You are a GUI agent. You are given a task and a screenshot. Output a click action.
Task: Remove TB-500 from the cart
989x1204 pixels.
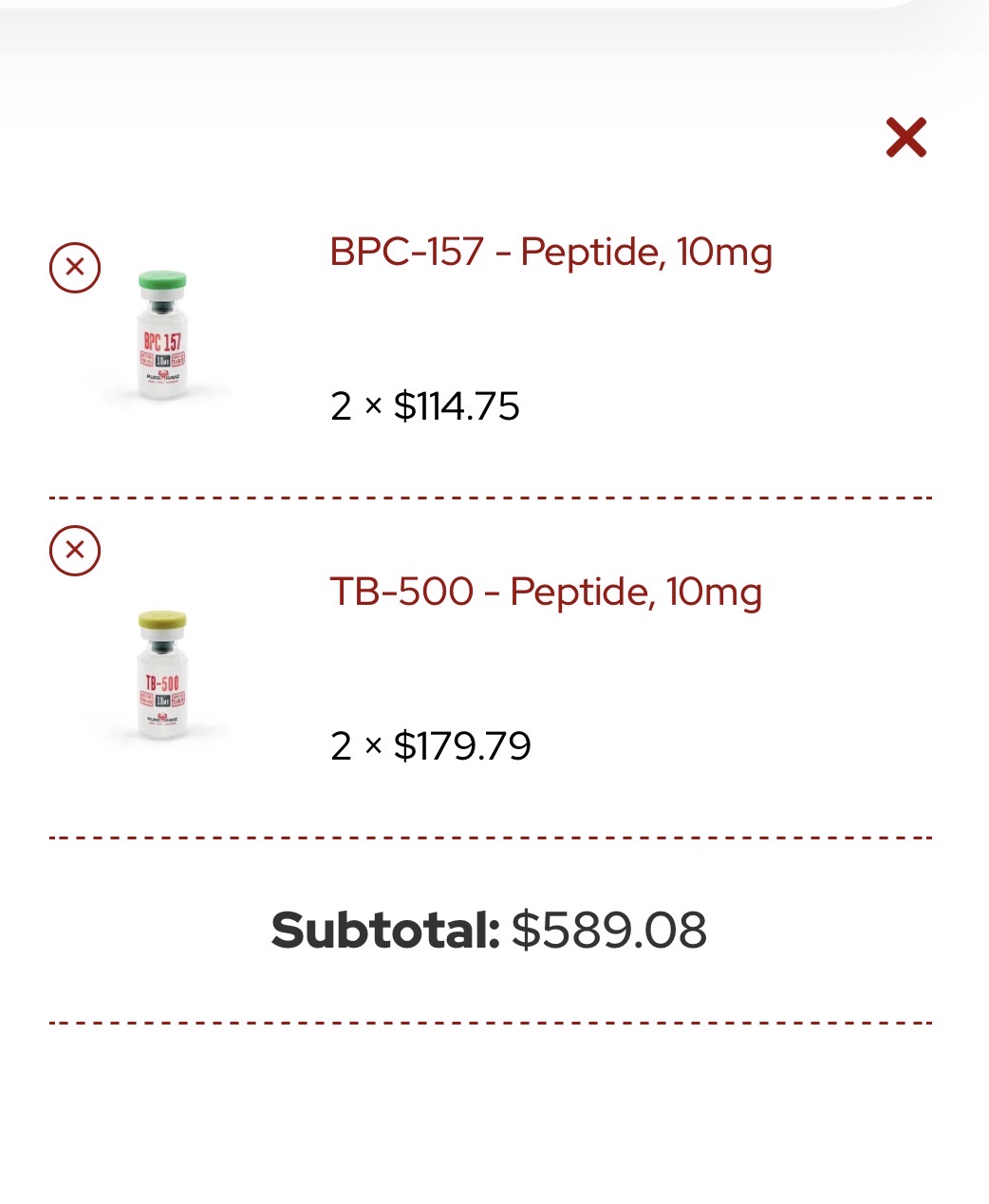75,551
